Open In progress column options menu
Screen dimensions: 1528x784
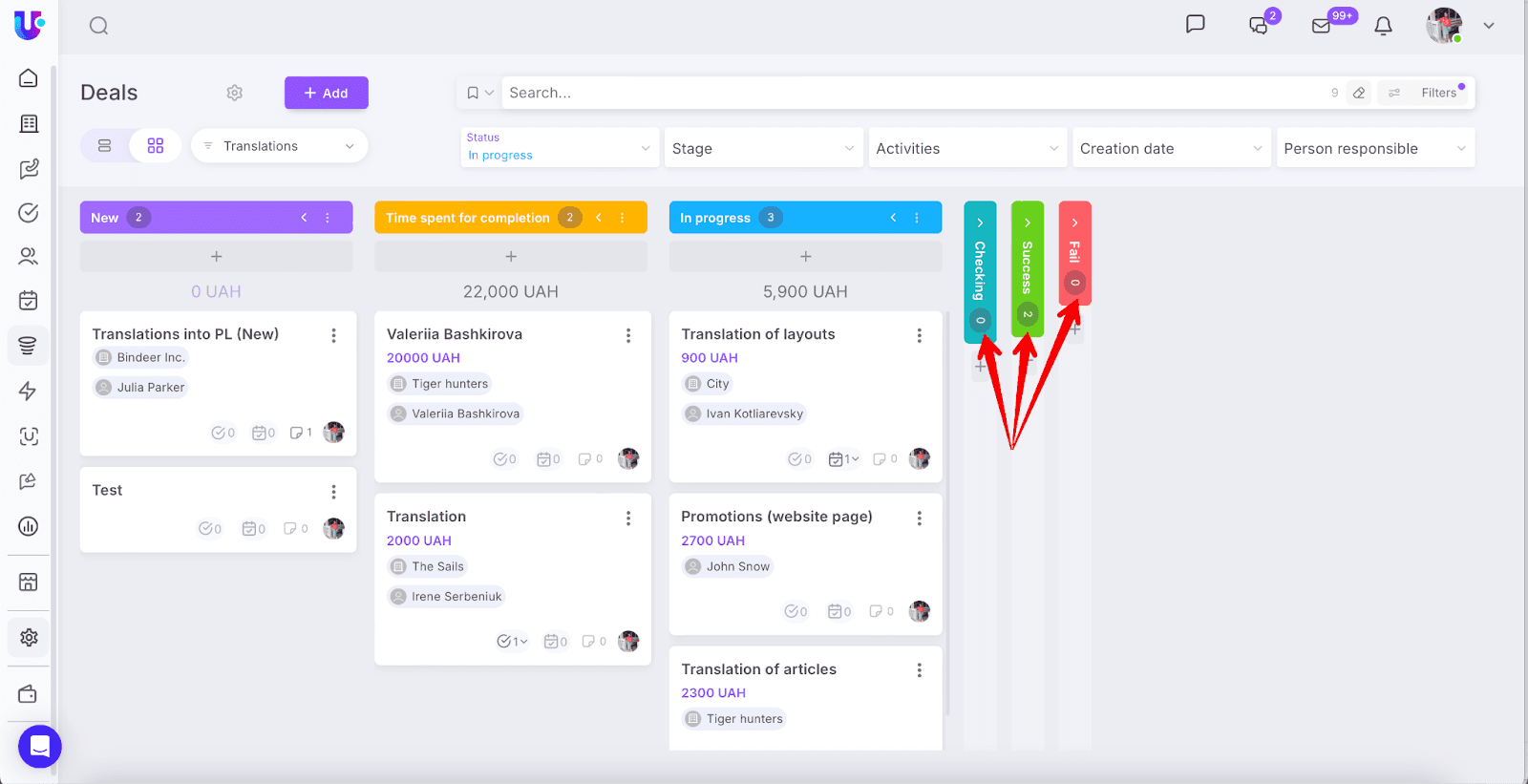(917, 218)
